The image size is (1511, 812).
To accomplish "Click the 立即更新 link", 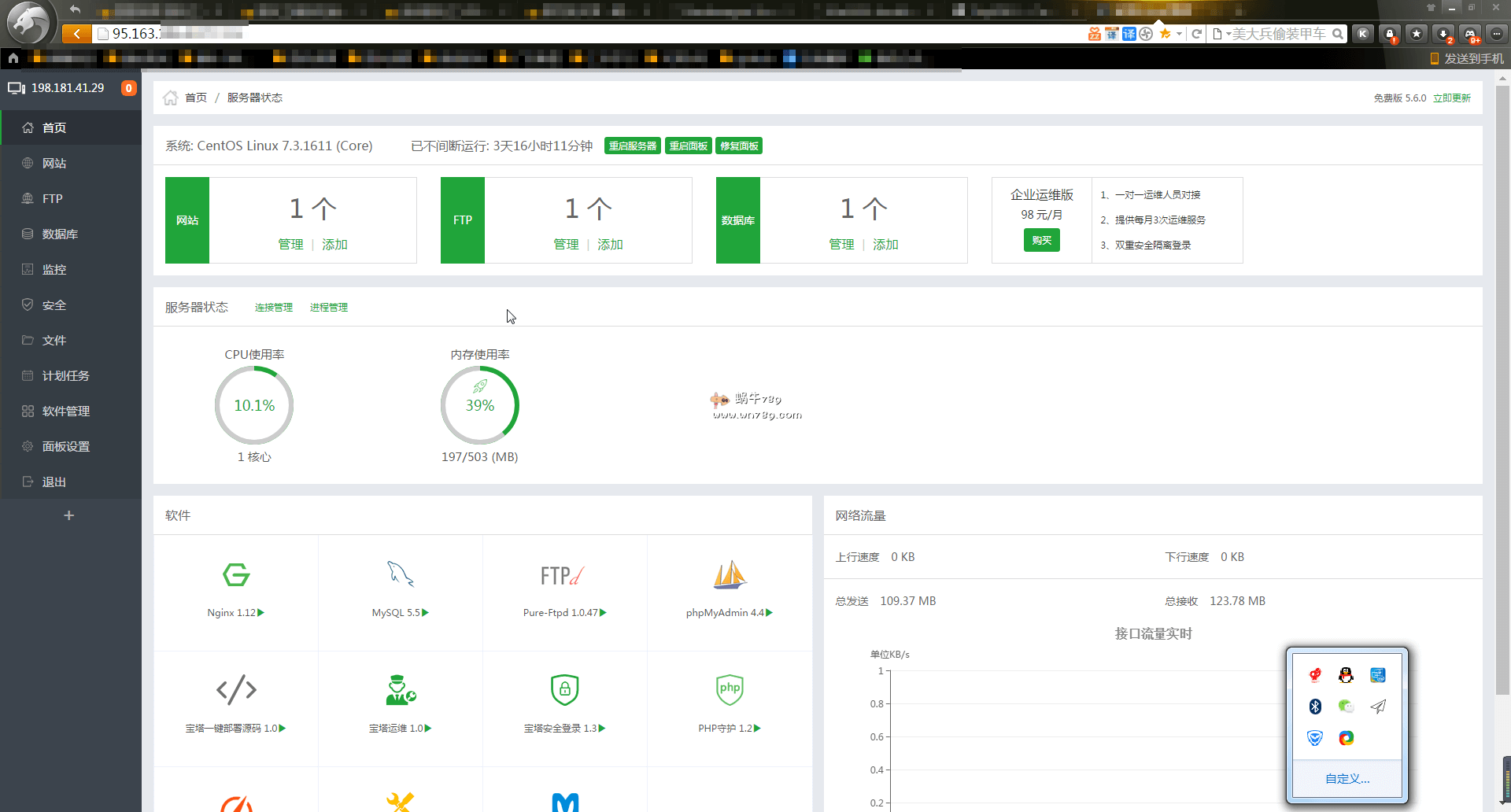I will (1451, 98).
